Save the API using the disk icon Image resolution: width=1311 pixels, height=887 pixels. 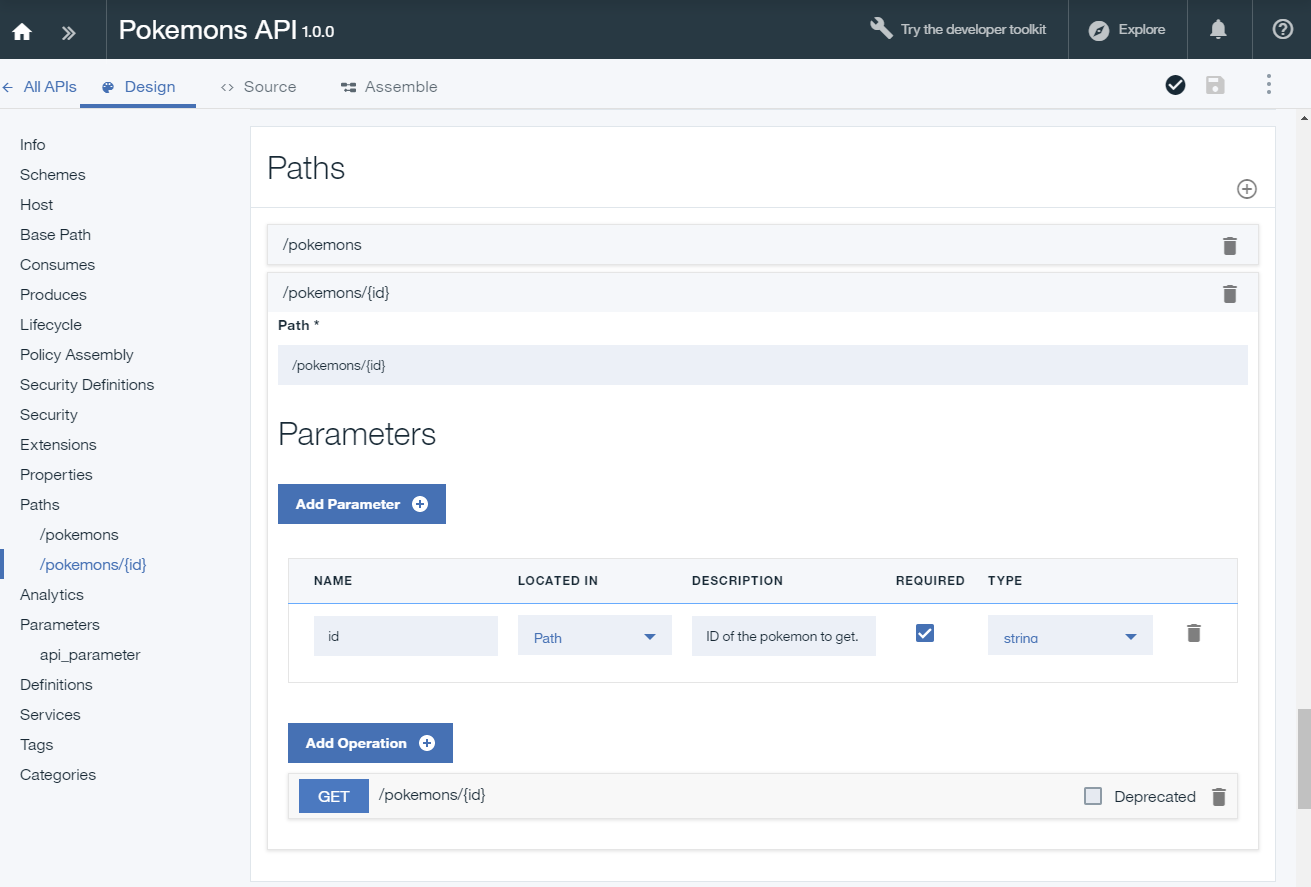point(1215,86)
